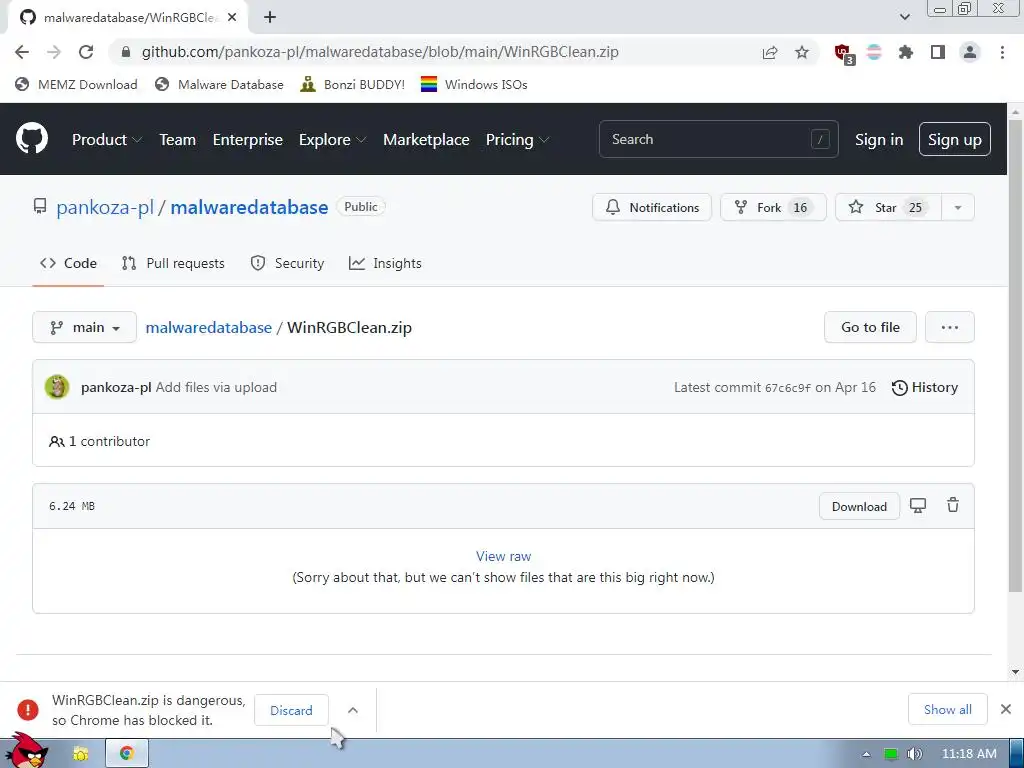The image size is (1024, 768).
Task: Click the Add files via upload commit message
Action: pos(216,387)
